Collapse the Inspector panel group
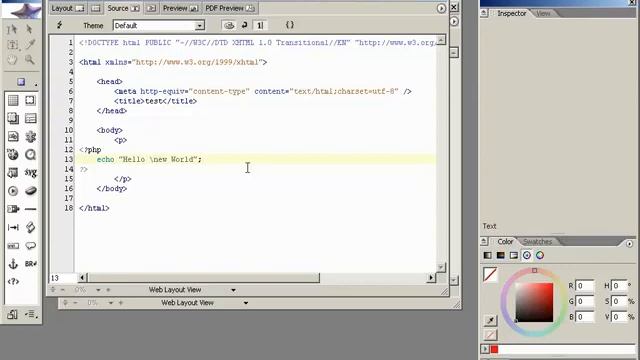Image resolution: width=640 pixels, height=360 pixels. (484, 13)
